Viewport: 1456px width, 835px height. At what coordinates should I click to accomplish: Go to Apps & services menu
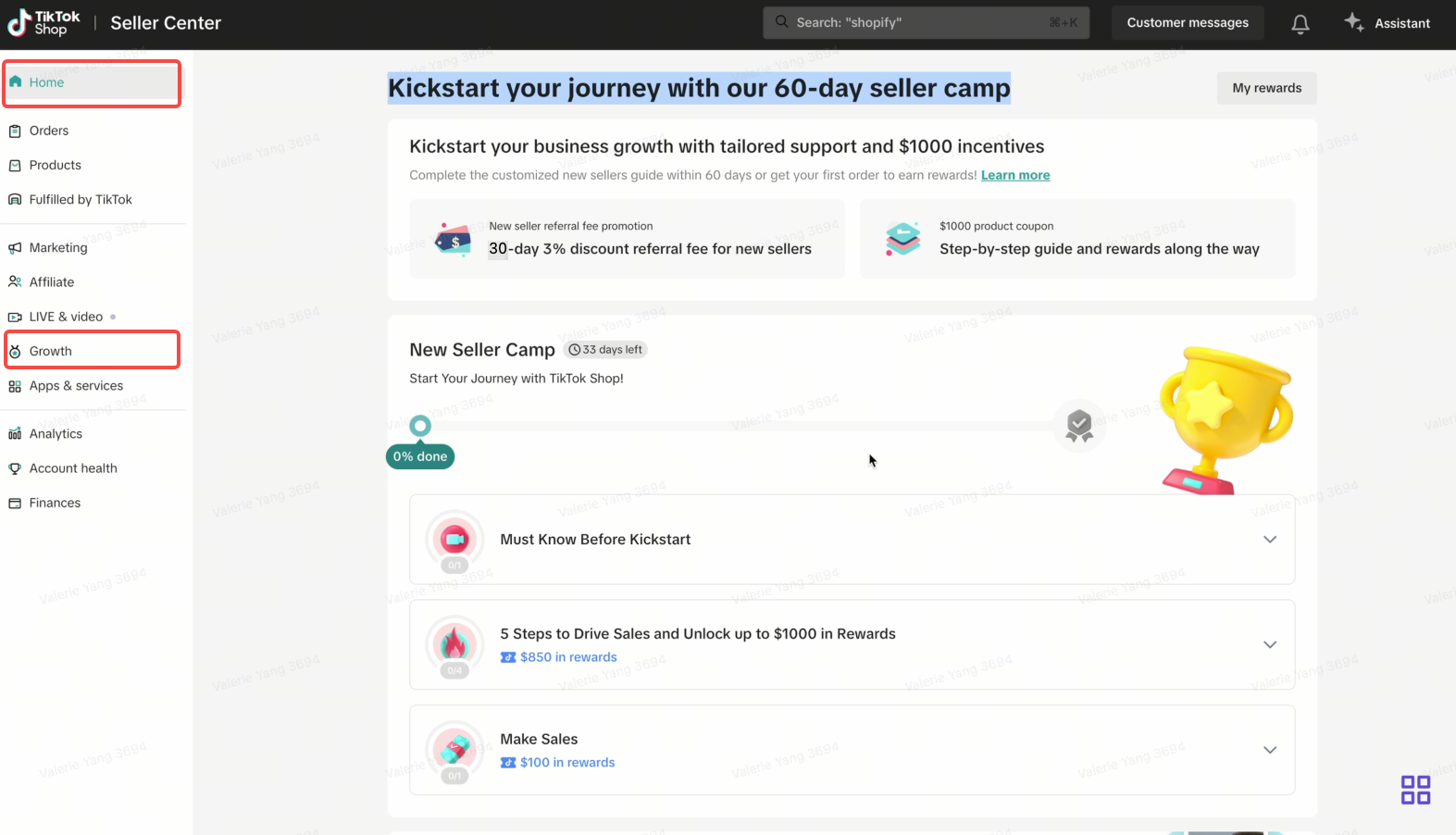pos(76,386)
